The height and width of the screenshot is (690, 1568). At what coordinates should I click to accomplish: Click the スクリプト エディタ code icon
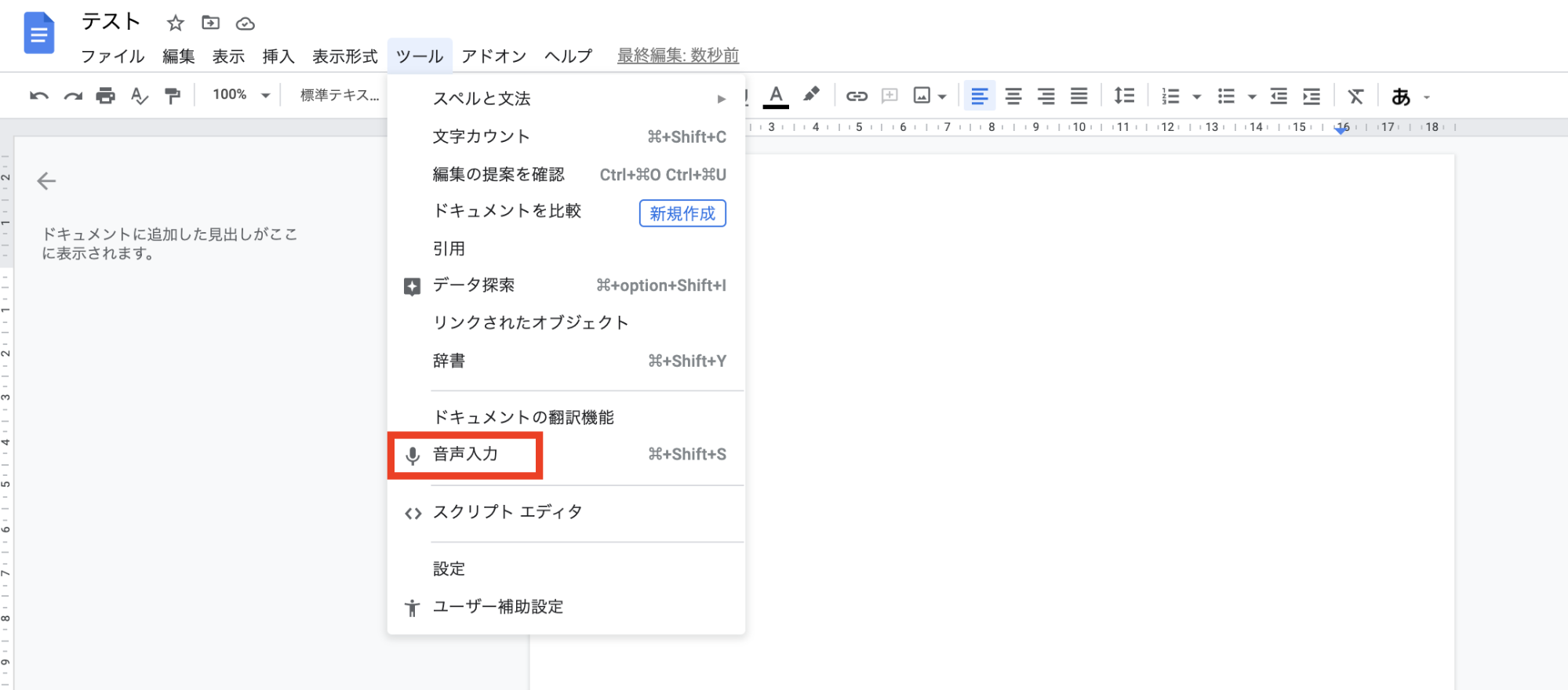413,514
